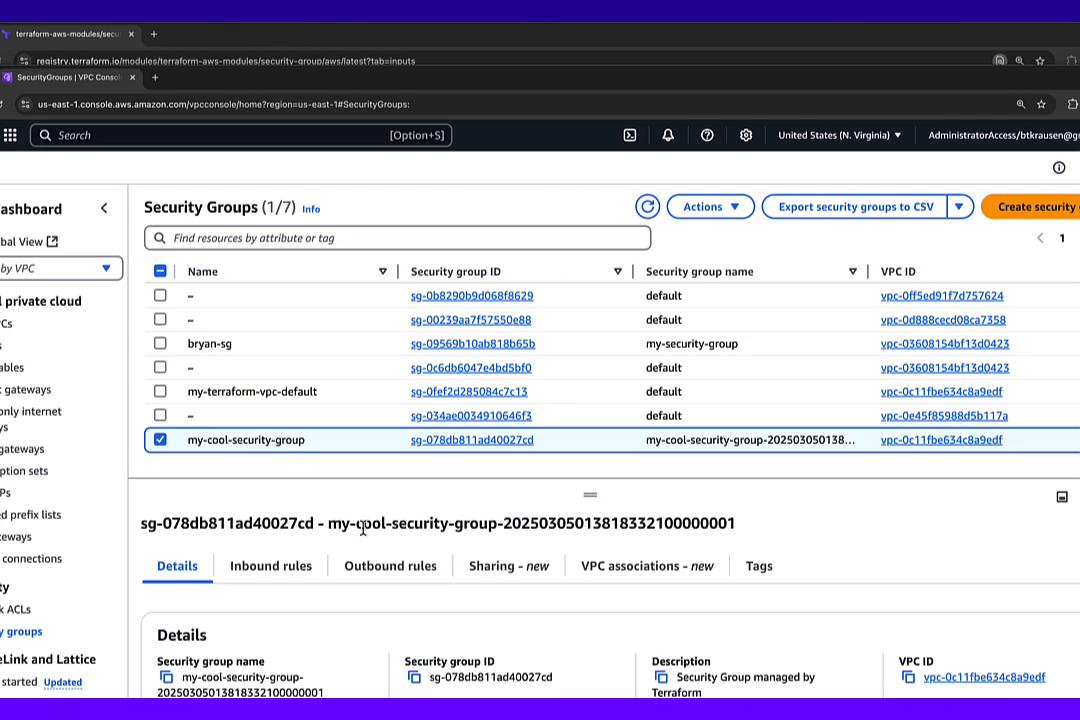The width and height of the screenshot is (1080, 720).
Task: Select the row for sg-034ae0034910646f3
Action: [160, 415]
